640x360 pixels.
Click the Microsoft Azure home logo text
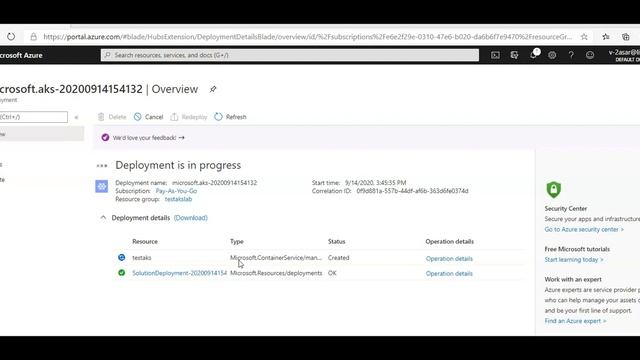tap(21, 55)
